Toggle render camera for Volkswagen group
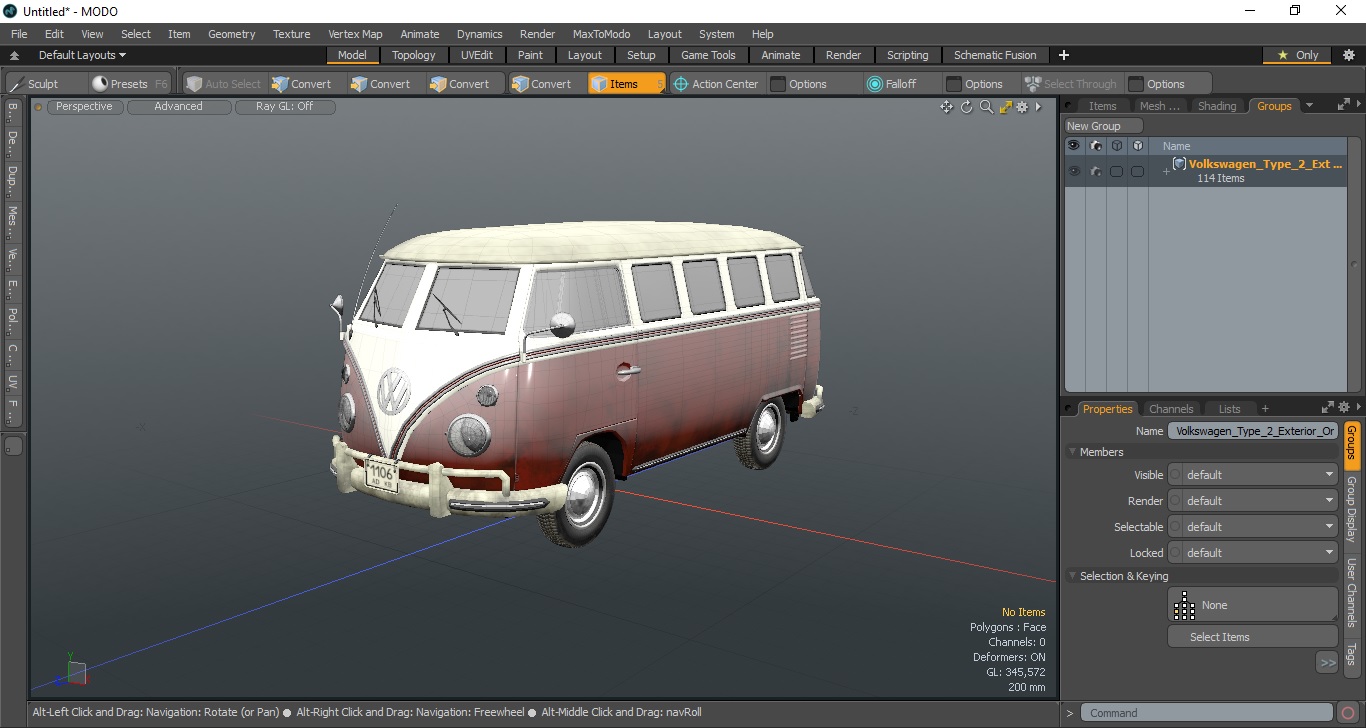This screenshot has height=728, width=1366. pos(1096,171)
